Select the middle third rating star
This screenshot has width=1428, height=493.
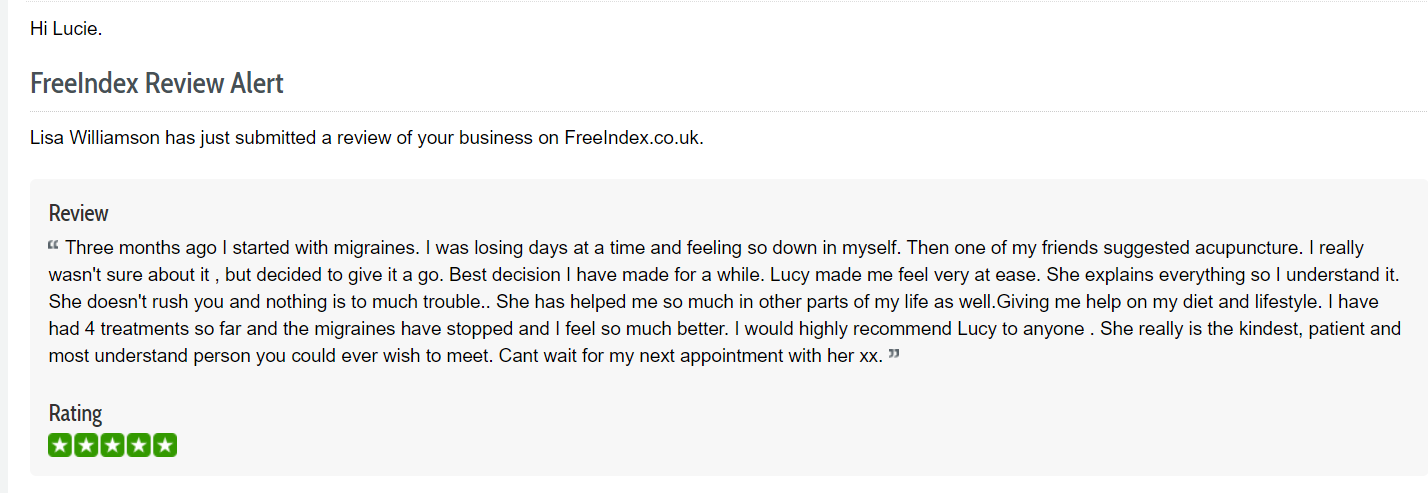tap(113, 445)
